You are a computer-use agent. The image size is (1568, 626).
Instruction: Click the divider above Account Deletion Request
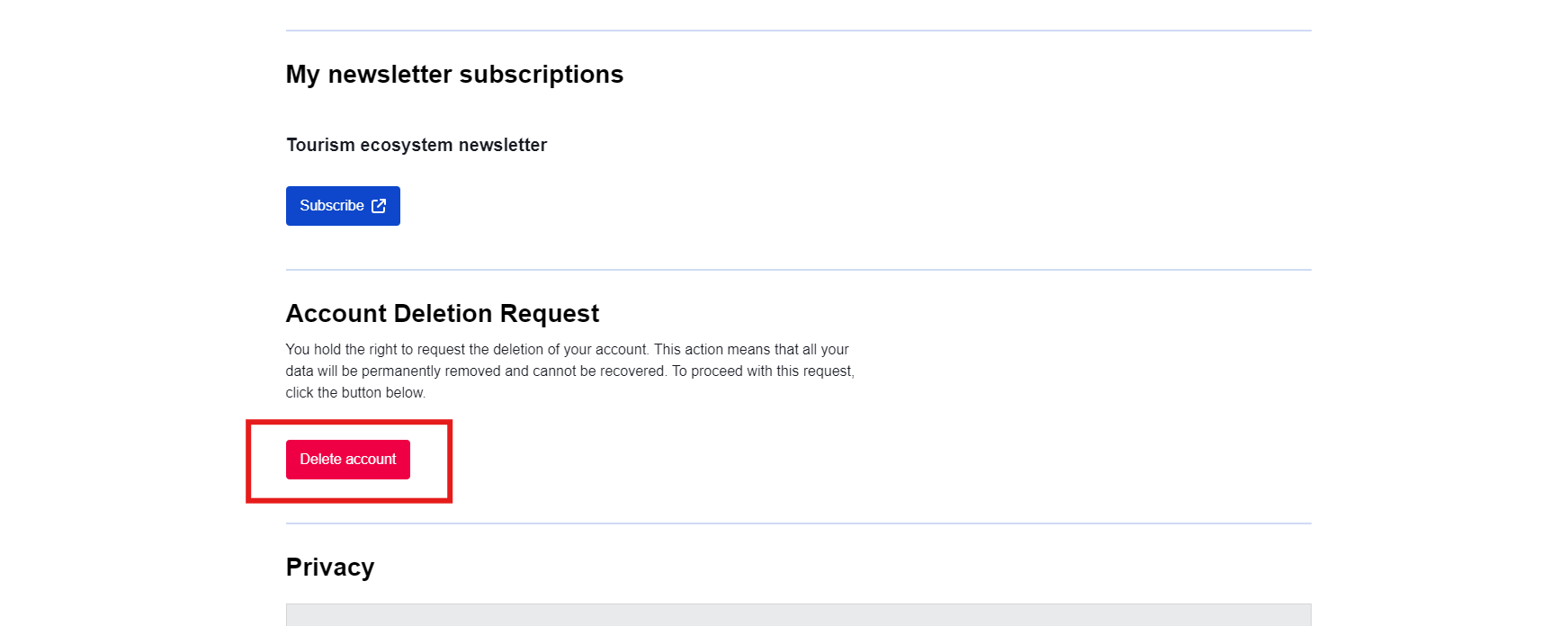pos(798,270)
